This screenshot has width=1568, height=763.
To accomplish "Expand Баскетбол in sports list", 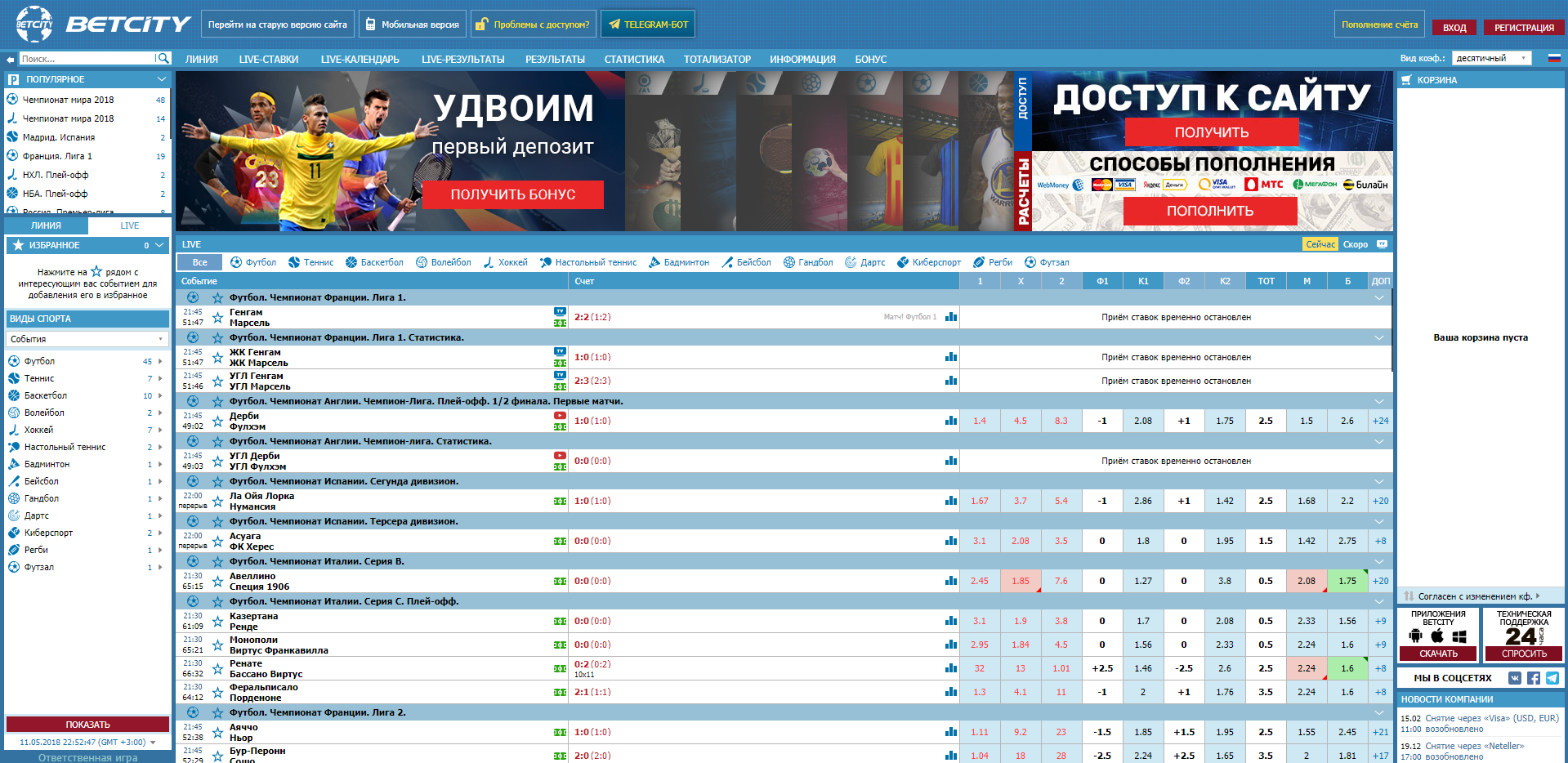I will tap(160, 395).
